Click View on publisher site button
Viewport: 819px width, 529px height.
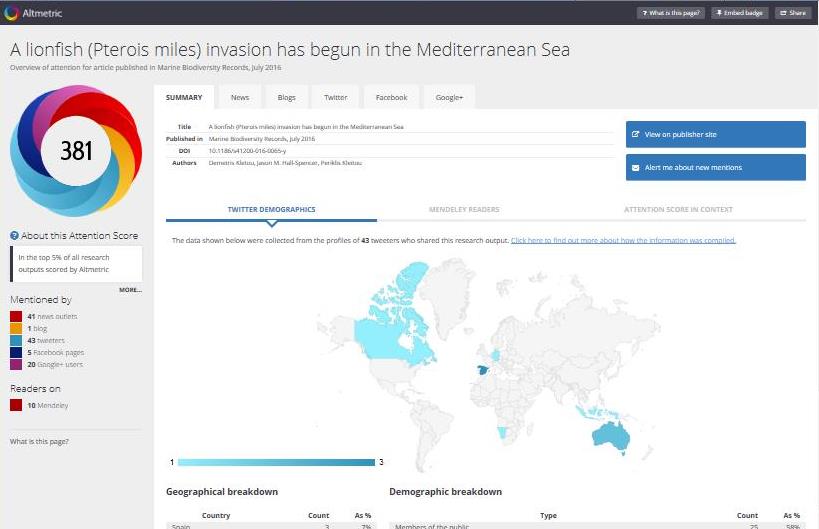tap(715, 134)
